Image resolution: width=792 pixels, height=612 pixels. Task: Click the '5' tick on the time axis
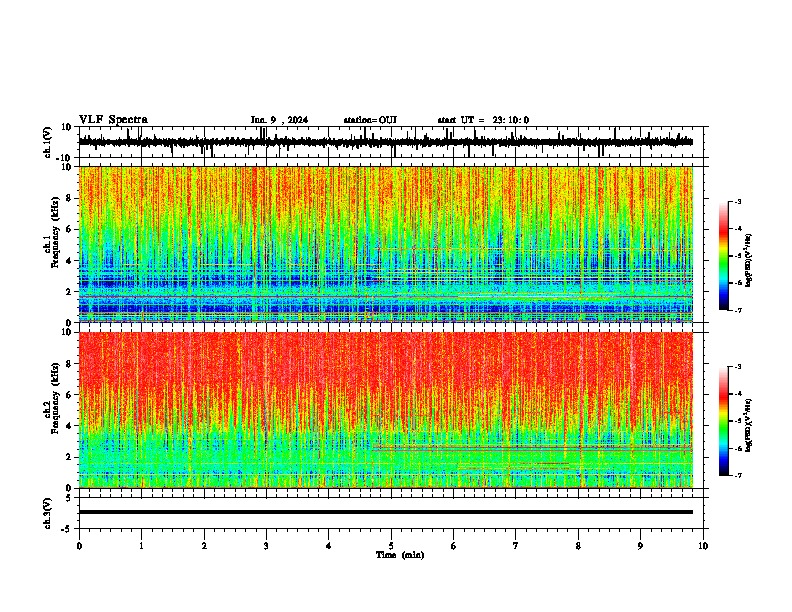[391, 546]
